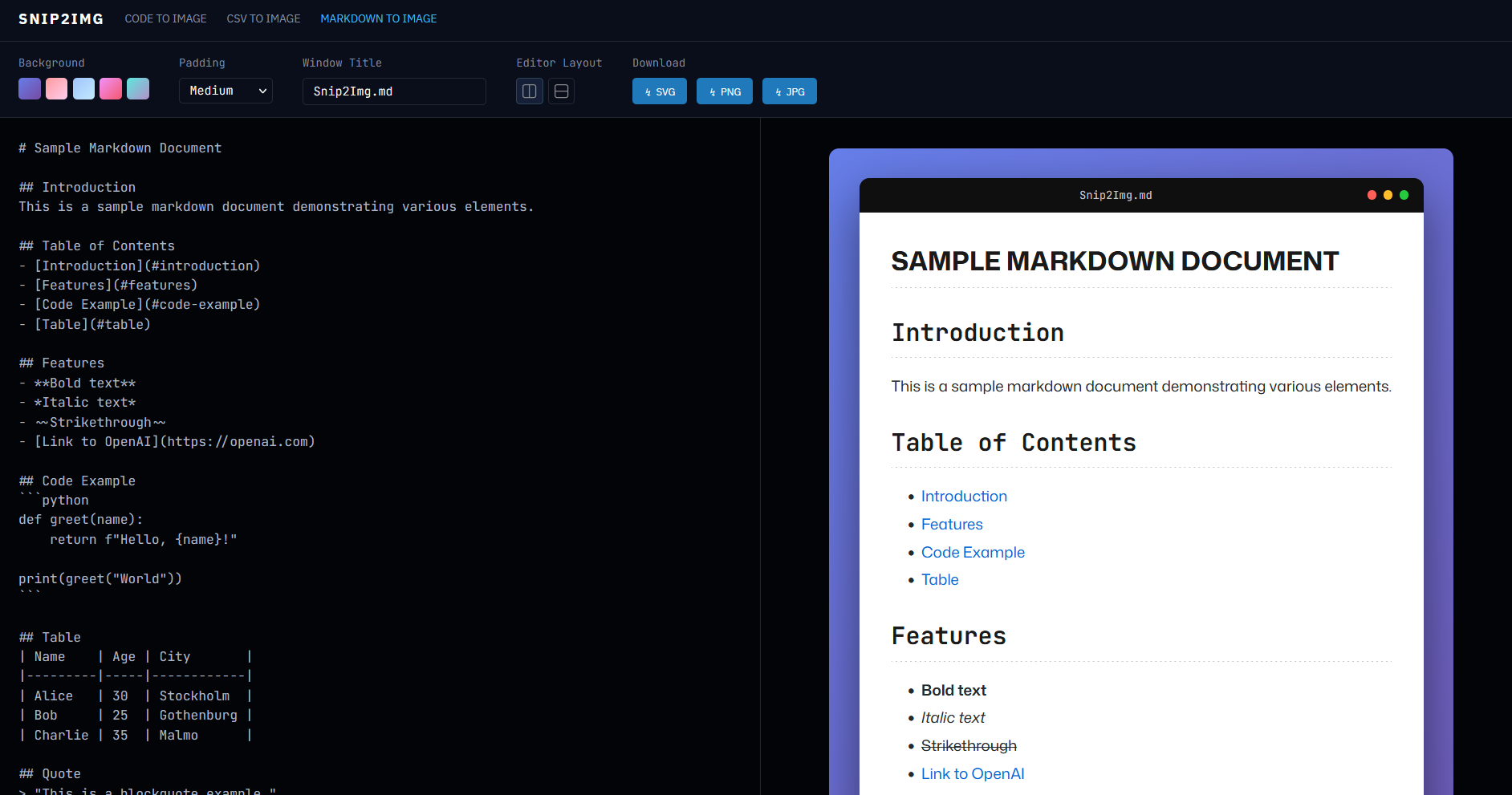
Task: Download image as SVG
Action: [x=660, y=91]
